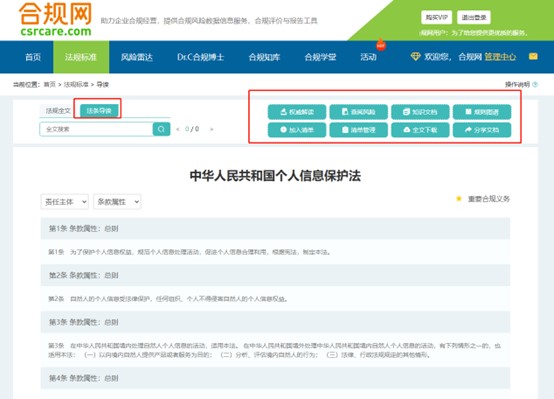Click the 第1条 article text

pyautogui.click(x=189, y=252)
